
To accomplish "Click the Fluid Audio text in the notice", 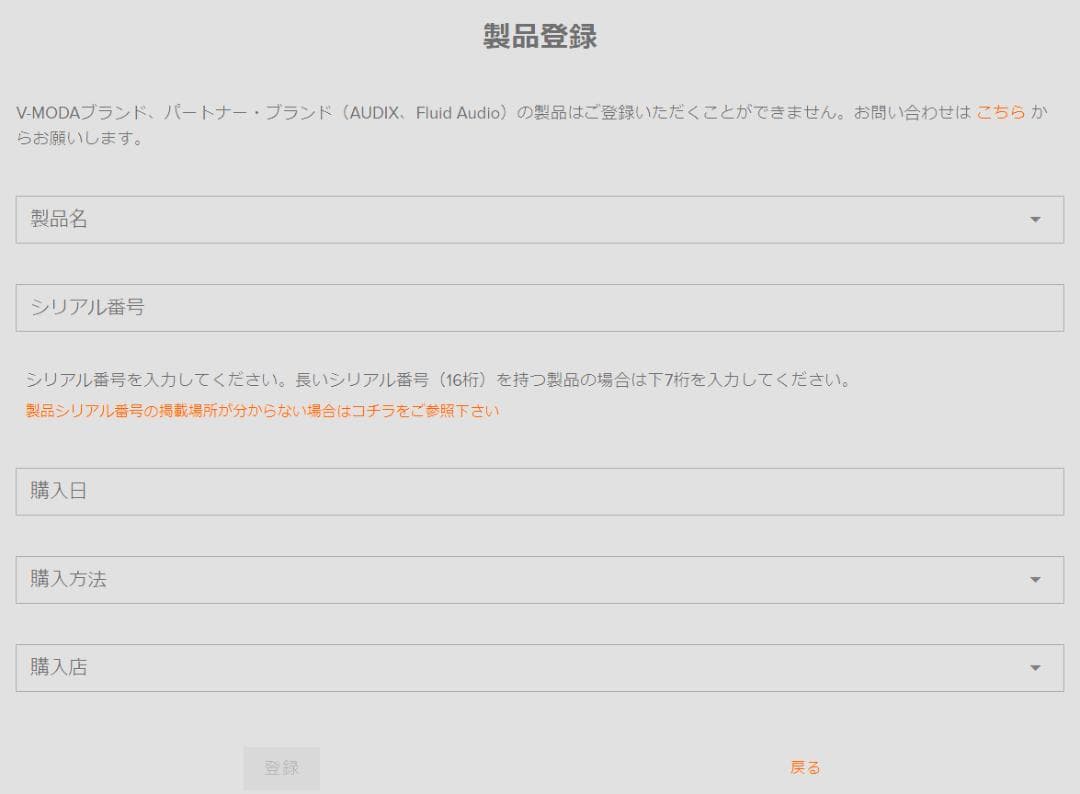I will [x=457, y=113].
